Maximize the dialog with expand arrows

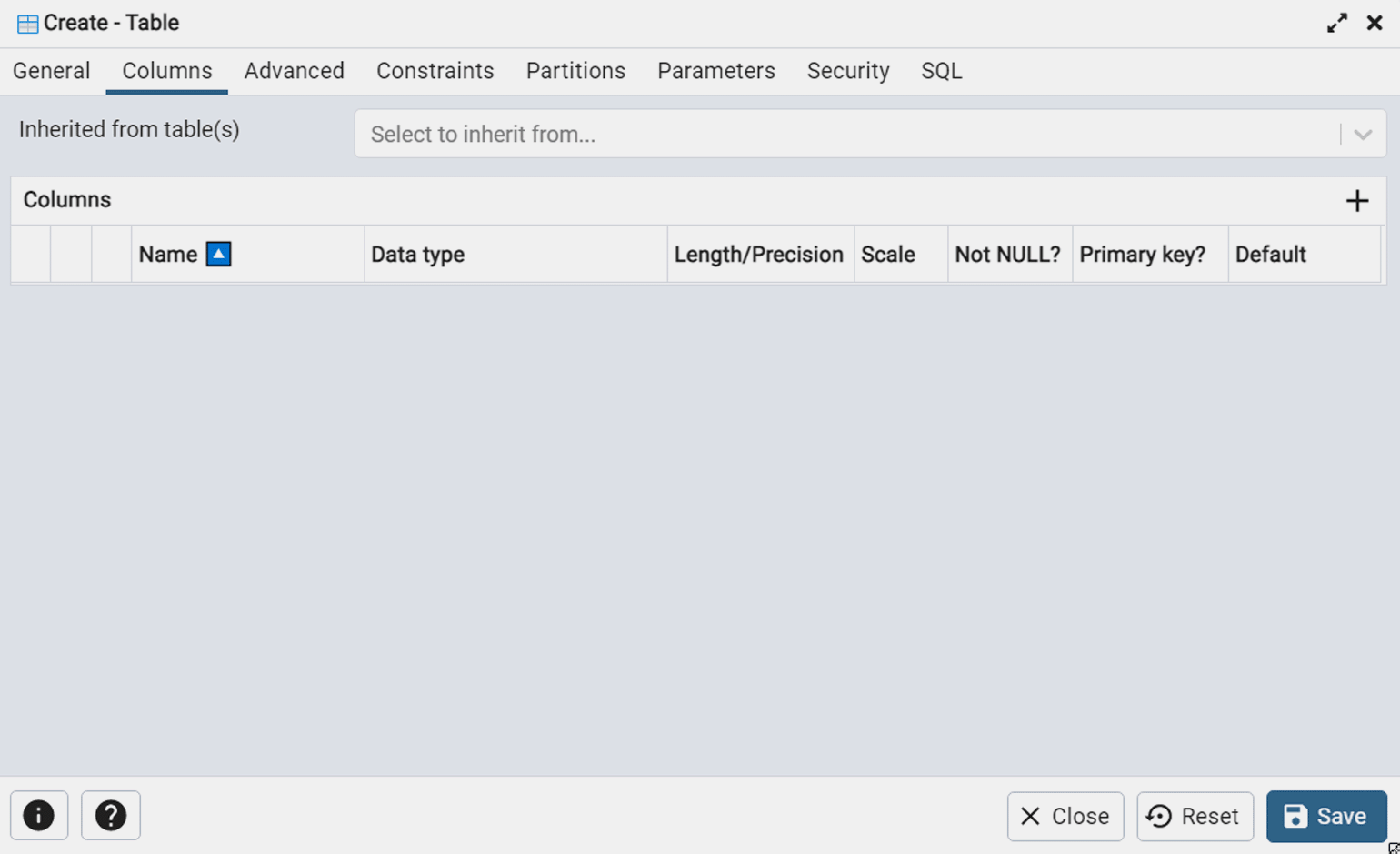1336,23
